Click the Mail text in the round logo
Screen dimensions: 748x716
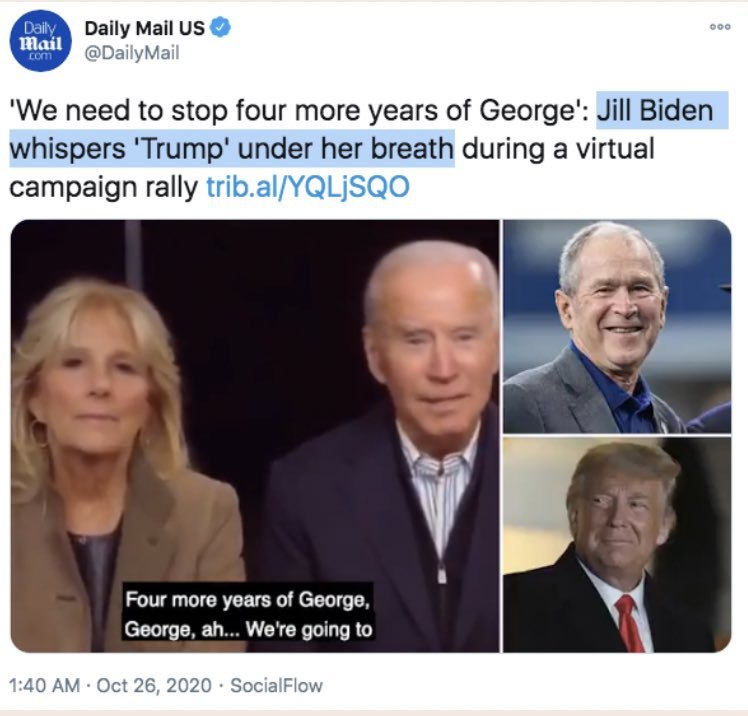click(x=41, y=43)
